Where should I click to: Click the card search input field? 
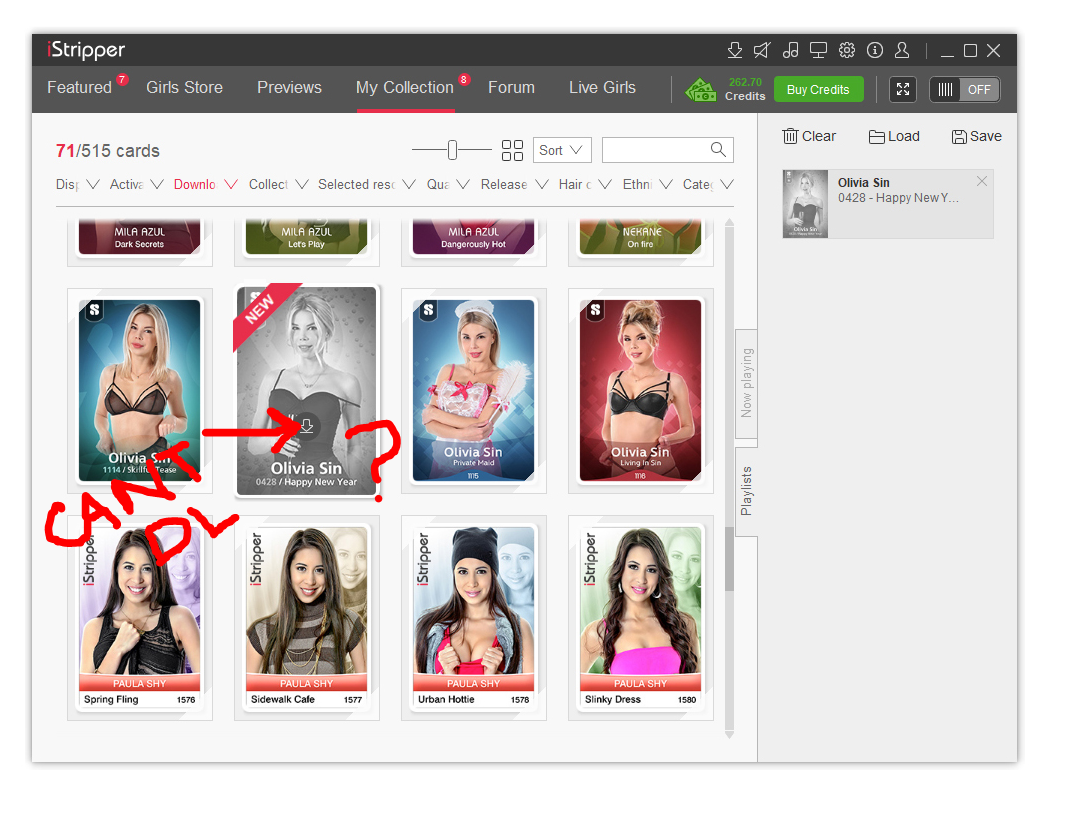(656, 150)
